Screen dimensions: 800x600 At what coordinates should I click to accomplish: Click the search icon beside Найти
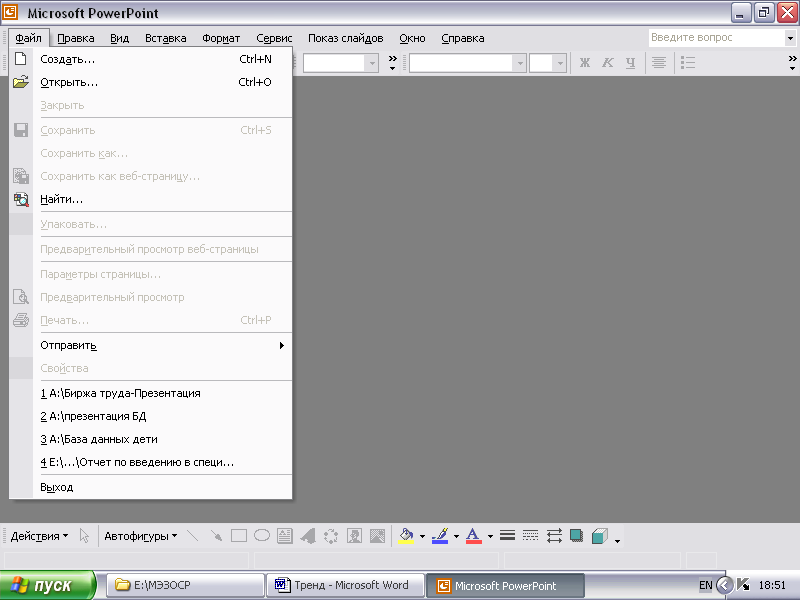click(x=21, y=199)
